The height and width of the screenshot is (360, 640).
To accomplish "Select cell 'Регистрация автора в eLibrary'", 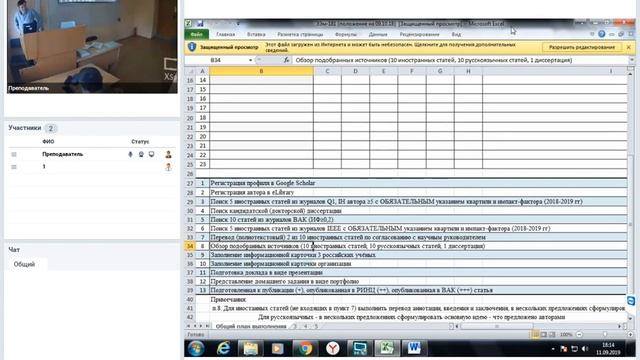I will coord(251,192).
